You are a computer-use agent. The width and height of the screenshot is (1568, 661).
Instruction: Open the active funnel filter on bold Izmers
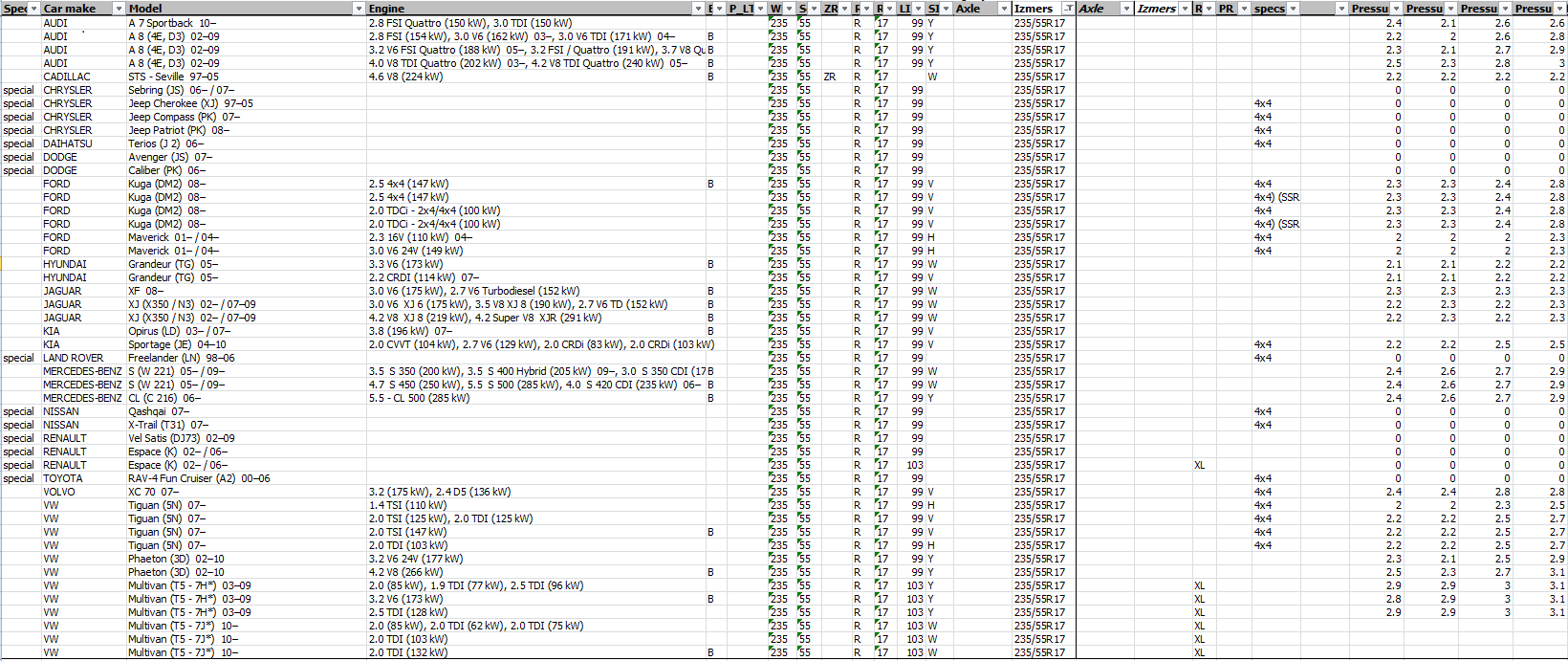click(1068, 9)
